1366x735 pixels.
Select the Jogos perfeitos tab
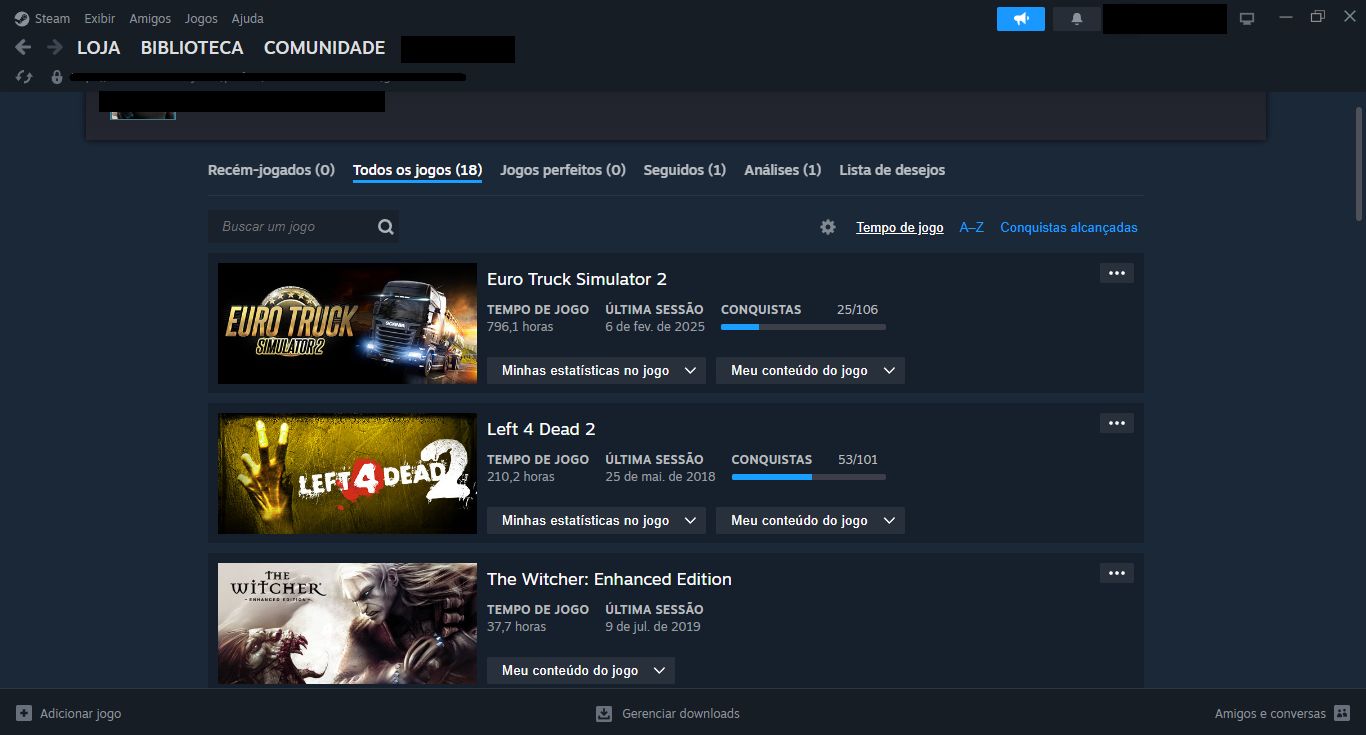(563, 170)
